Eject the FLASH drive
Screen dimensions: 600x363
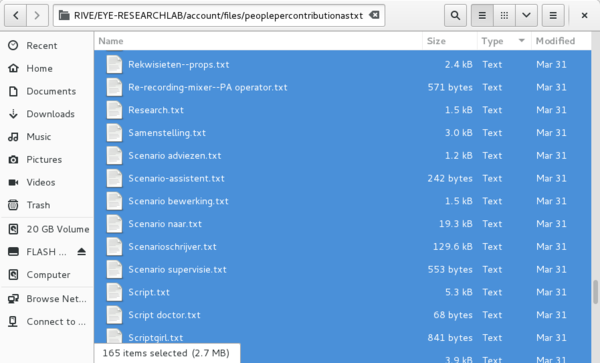click(82, 252)
